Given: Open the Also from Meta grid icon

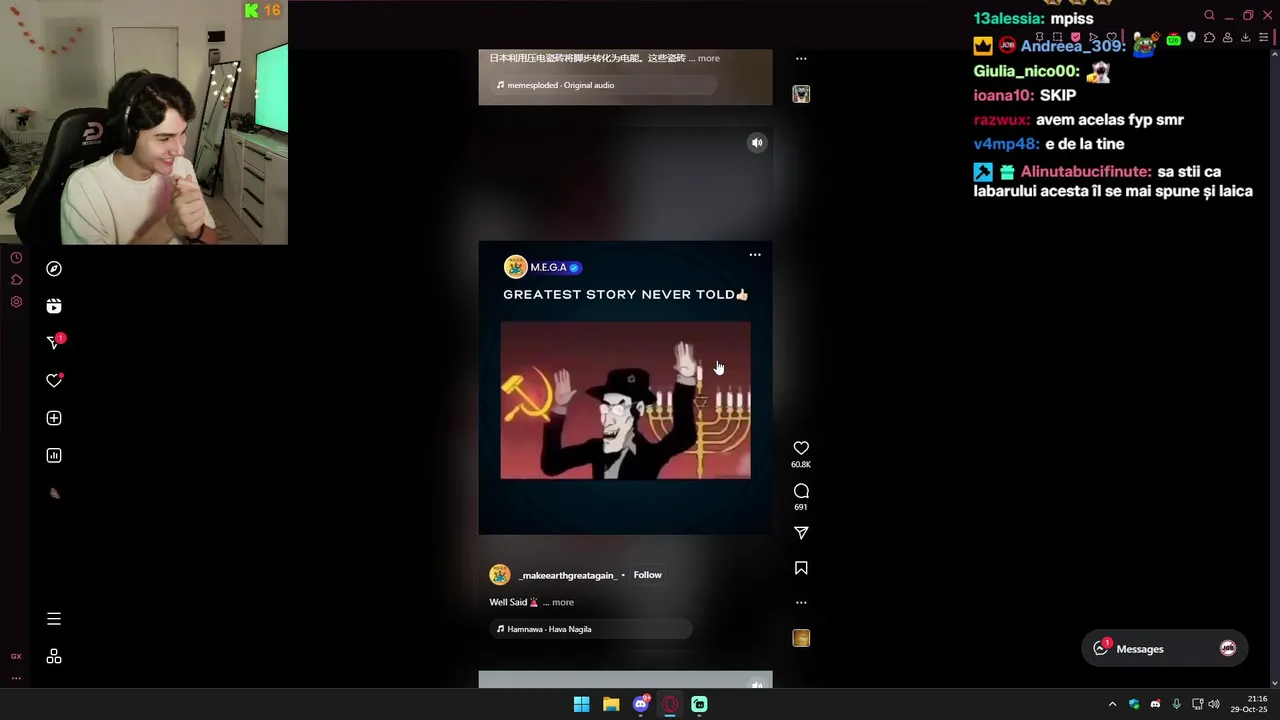Looking at the screenshot, I should pos(54,657).
